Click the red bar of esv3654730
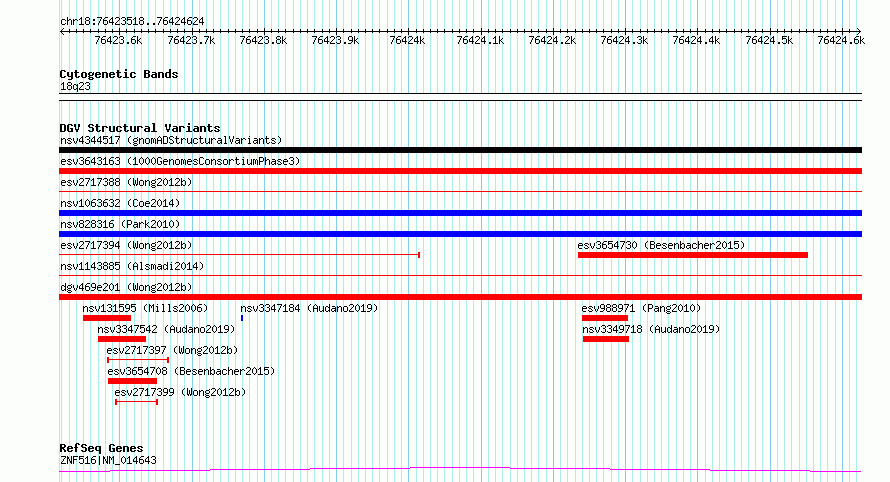 tap(692, 255)
